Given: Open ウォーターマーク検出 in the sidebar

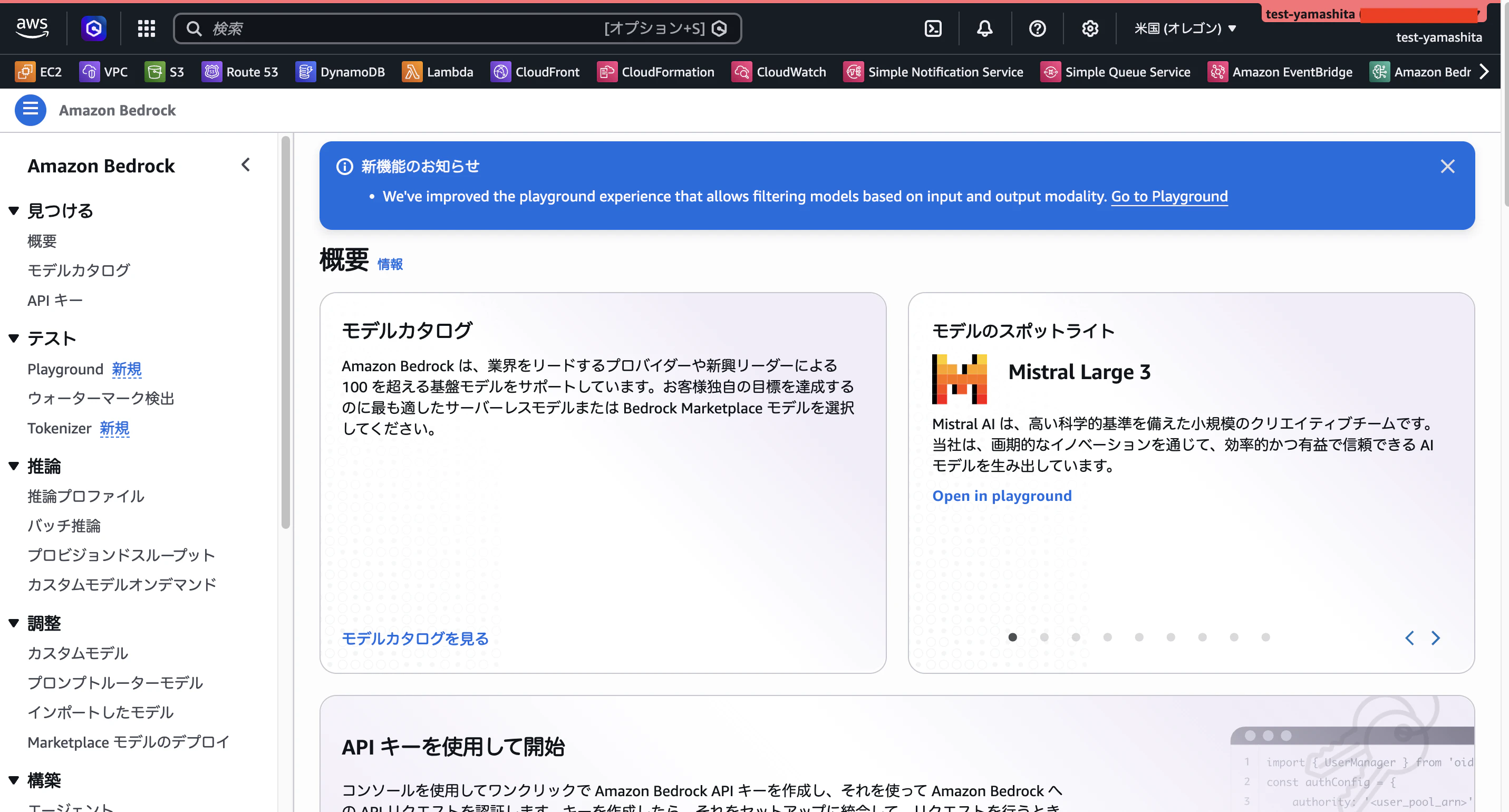Looking at the screenshot, I should pos(101,399).
